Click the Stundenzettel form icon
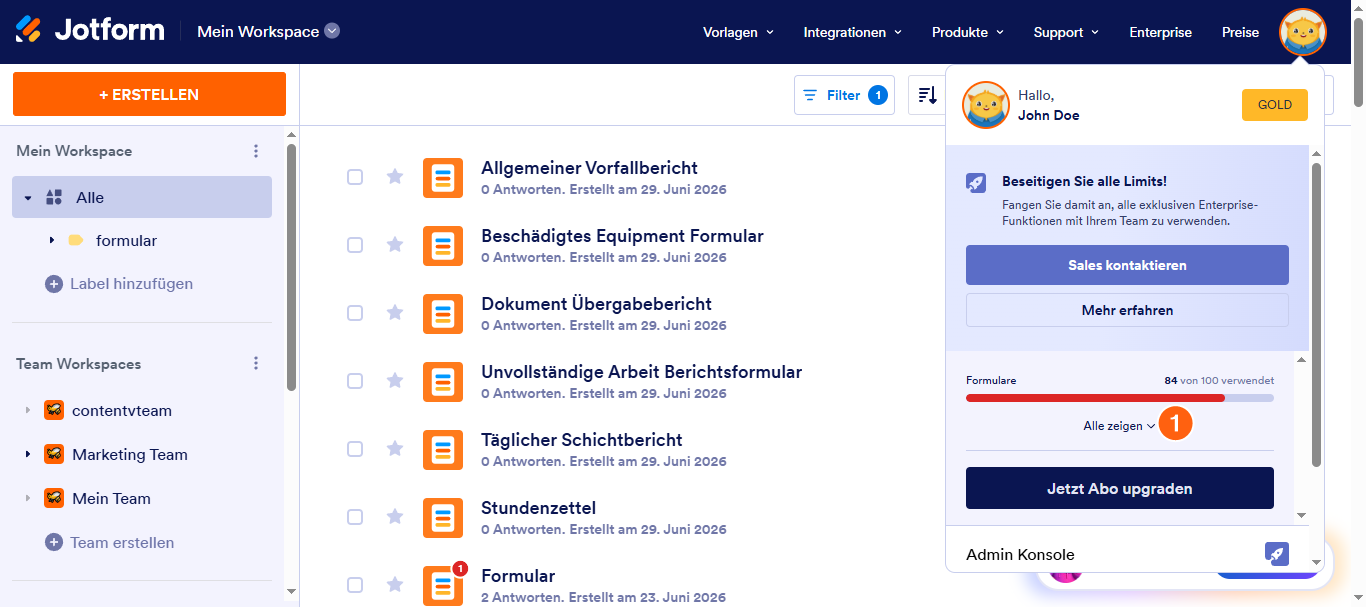Image resolution: width=1366 pixels, height=607 pixels. point(443,518)
